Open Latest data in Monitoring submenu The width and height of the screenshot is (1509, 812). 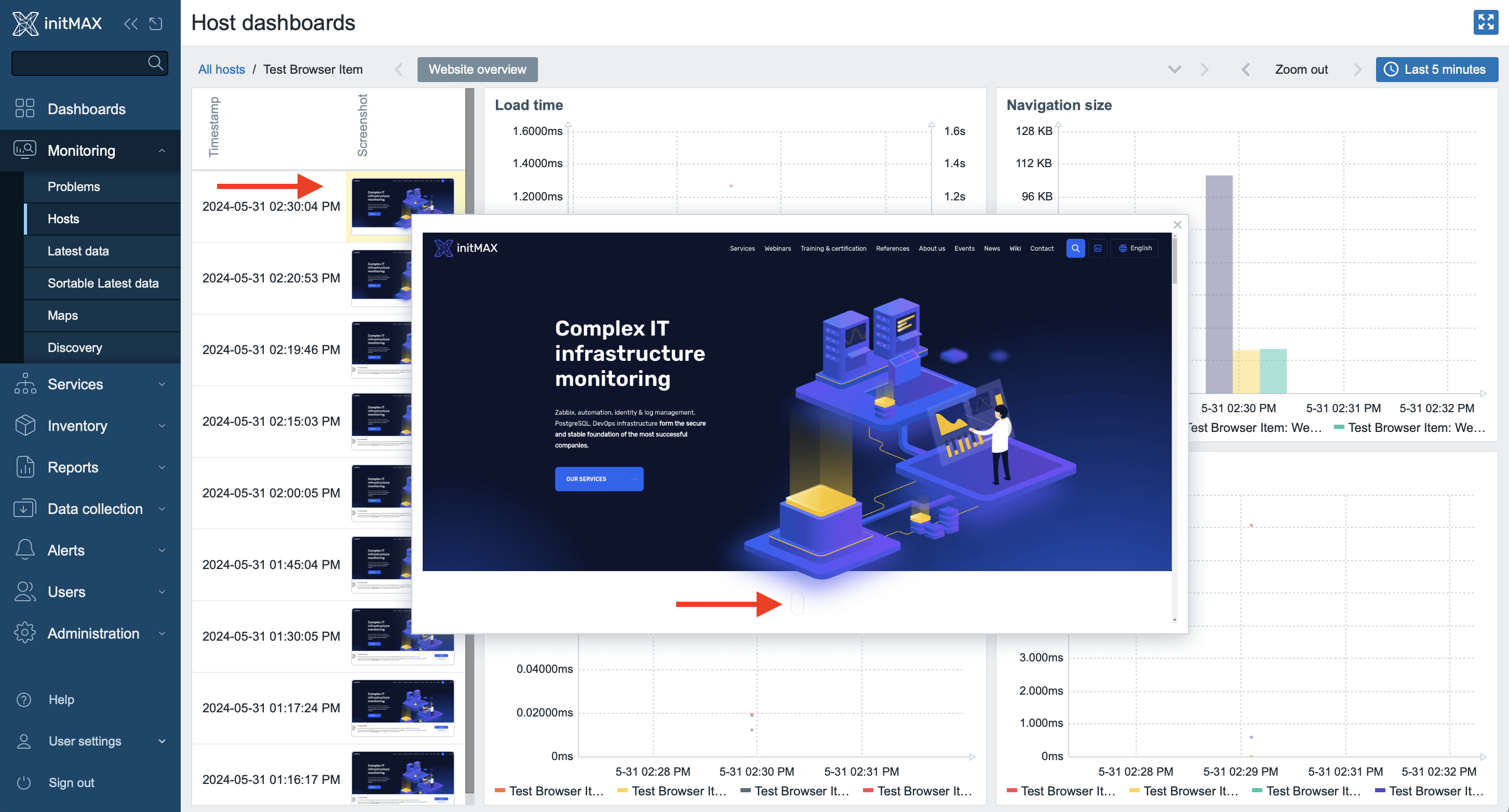point(78,251)
